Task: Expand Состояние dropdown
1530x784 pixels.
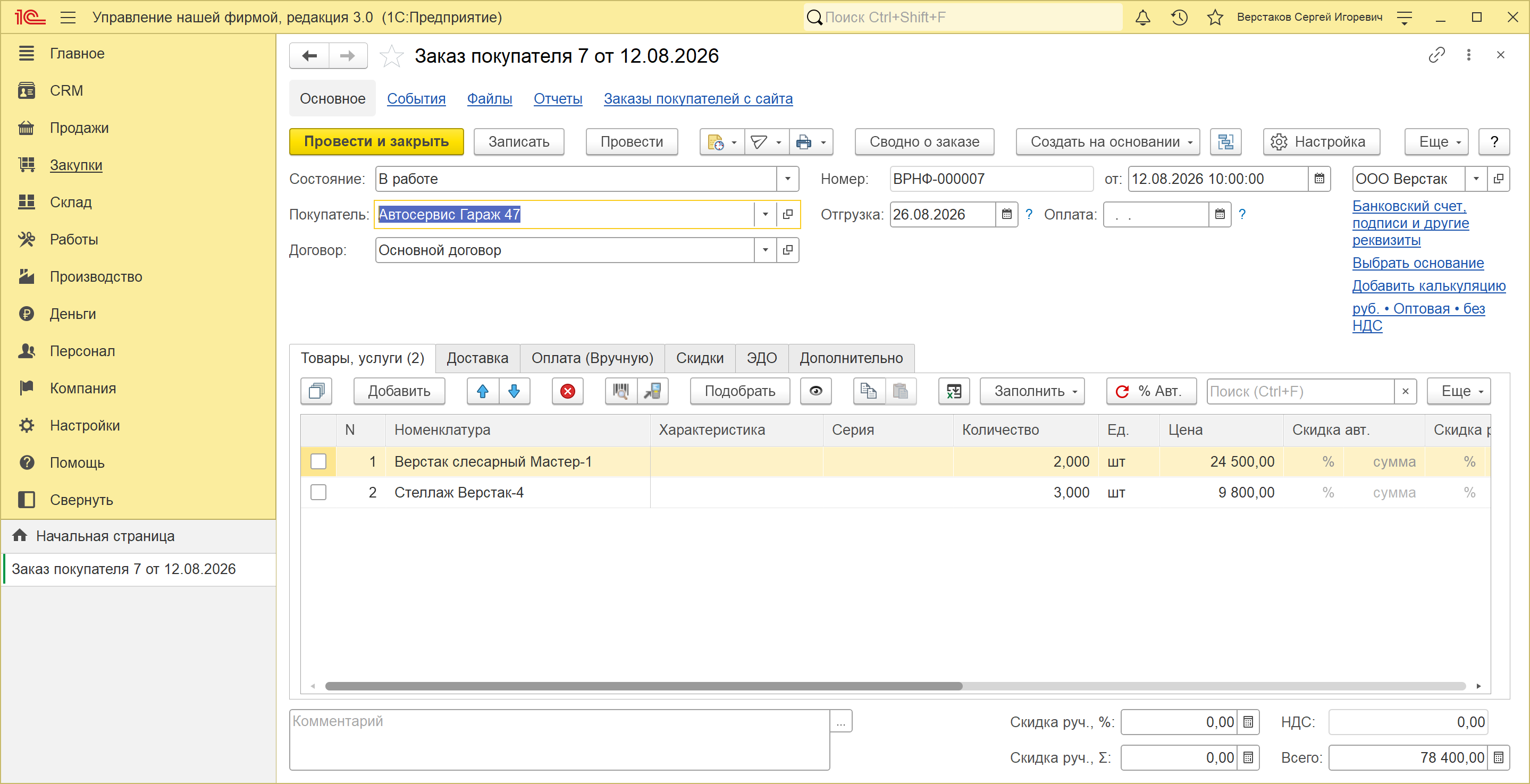Action: (787, 179)
